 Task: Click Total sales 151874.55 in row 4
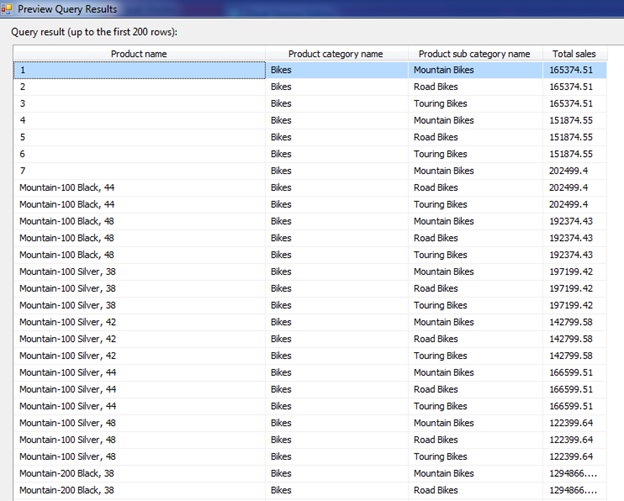click(x=574, y=120)
